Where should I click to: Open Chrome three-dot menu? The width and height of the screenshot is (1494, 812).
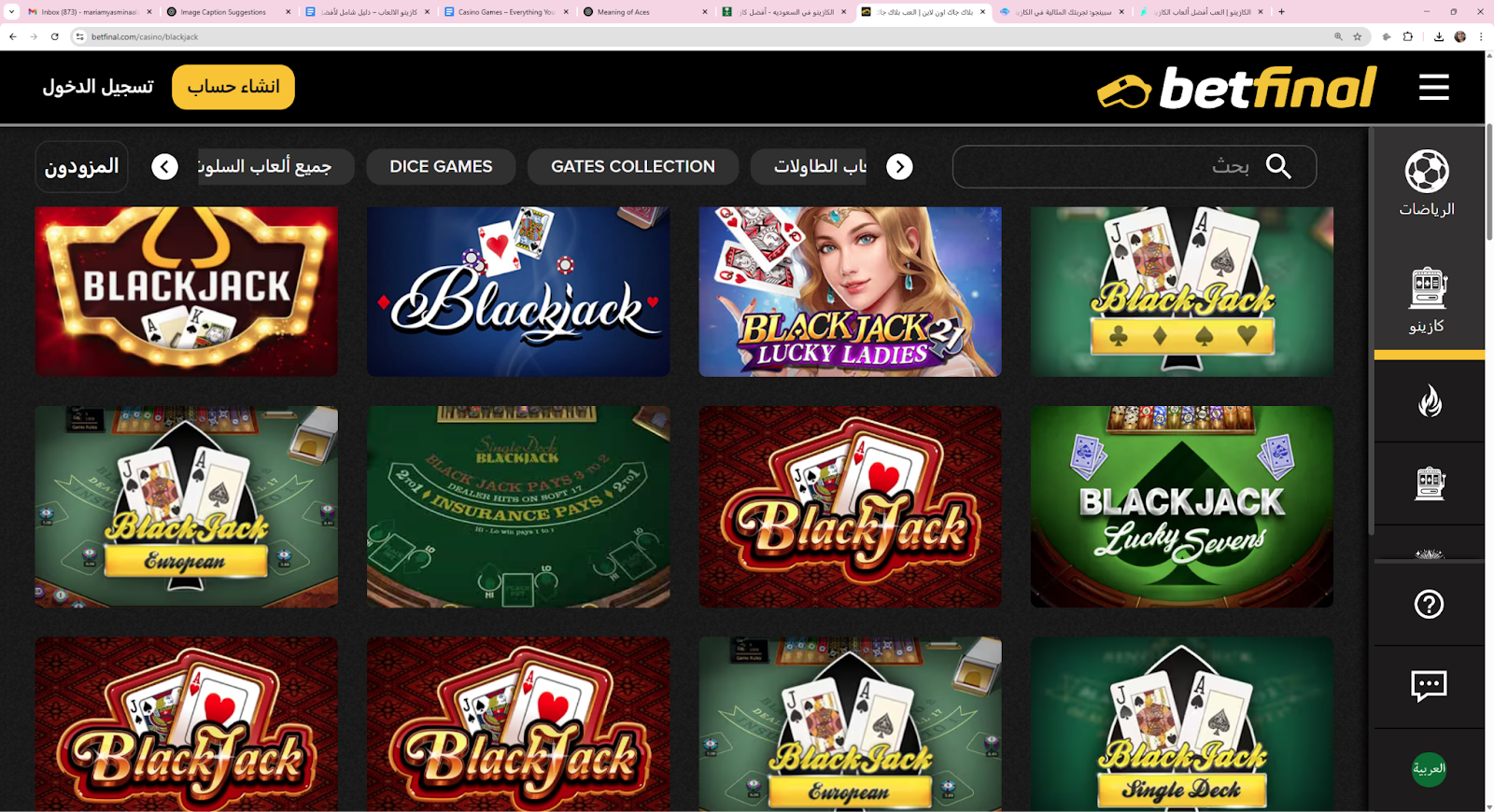(x=1481, y=36)
